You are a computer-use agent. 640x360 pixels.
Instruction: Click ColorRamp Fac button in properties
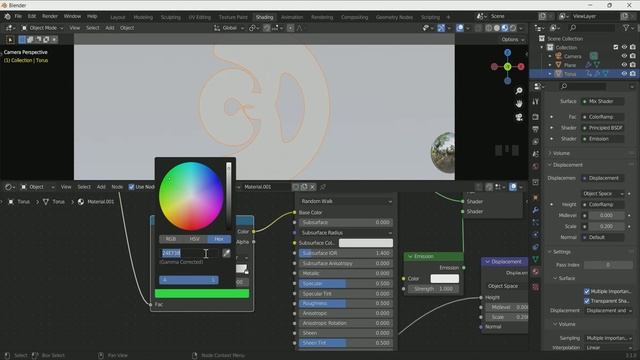tap(602, 117)
